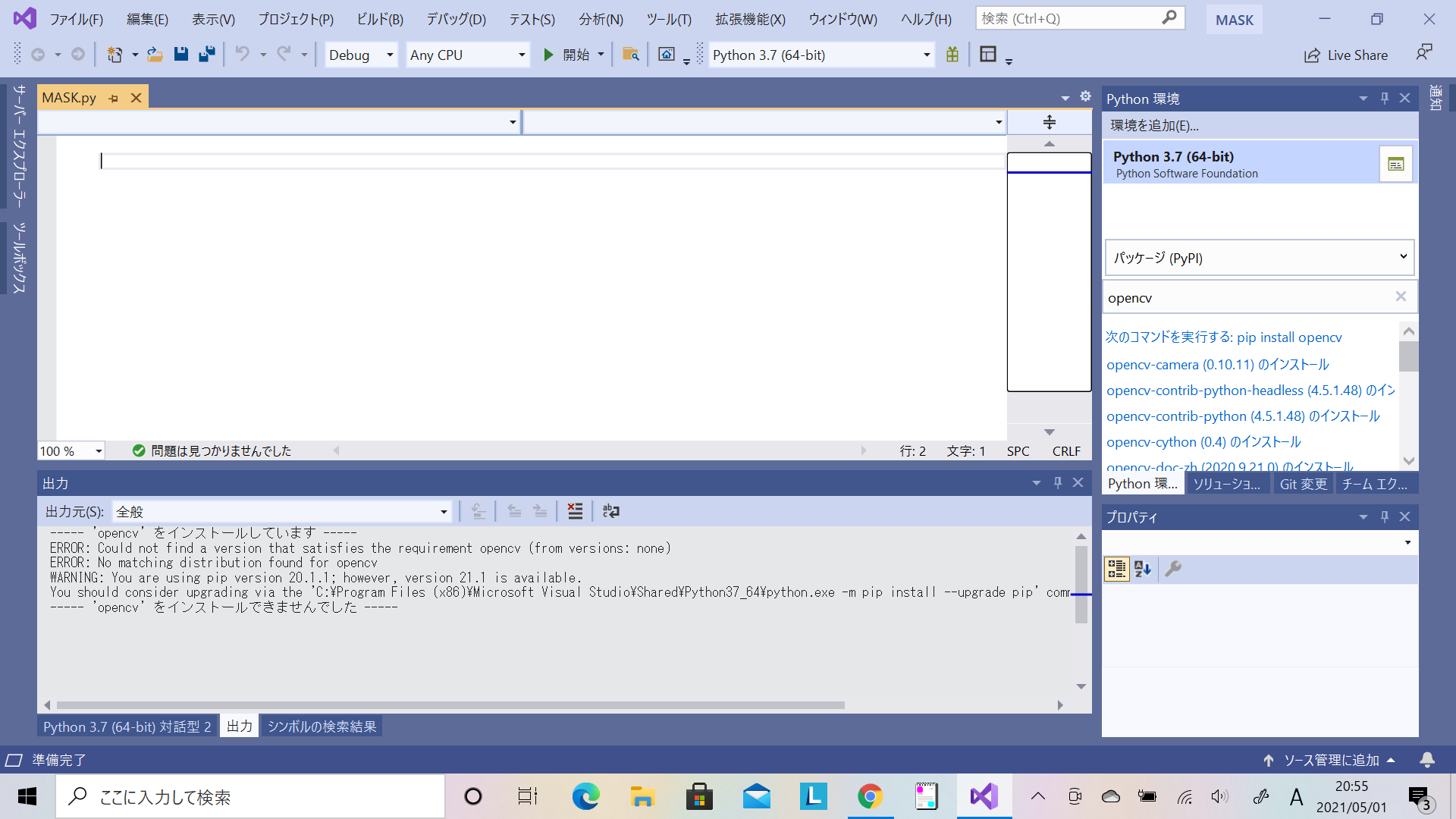Open the デバッグ menu
The width and height of the screenshot is (1456, 819).
[x=454, y=19]
